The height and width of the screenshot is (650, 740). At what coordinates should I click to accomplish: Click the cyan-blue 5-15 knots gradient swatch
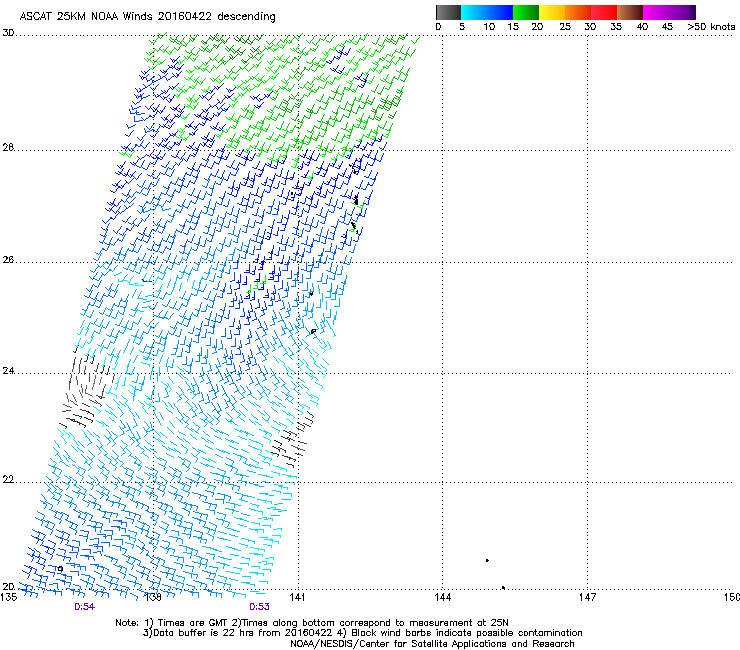487,12
